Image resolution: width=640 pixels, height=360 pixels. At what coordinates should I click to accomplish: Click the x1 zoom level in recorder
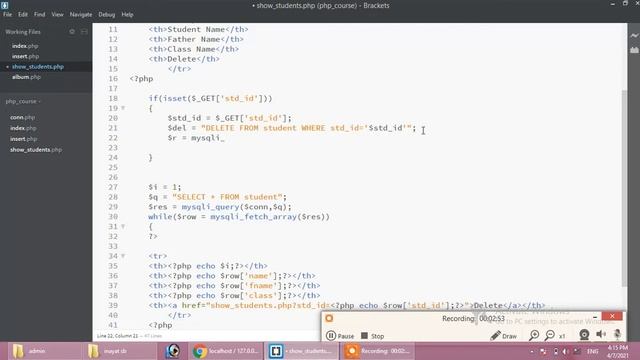pyautogui.click(x=562, y=336)
